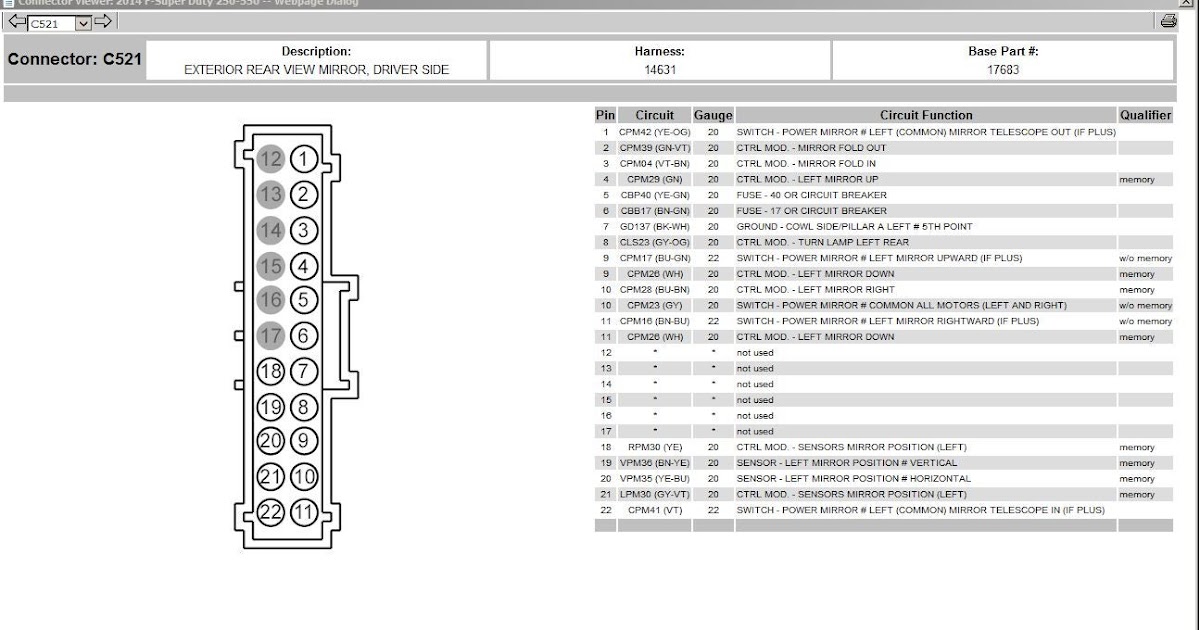Select pin 9 in the connector diagram
Image resolution: width=1200 pixels, height=630 pixels.
click(303, 441)
